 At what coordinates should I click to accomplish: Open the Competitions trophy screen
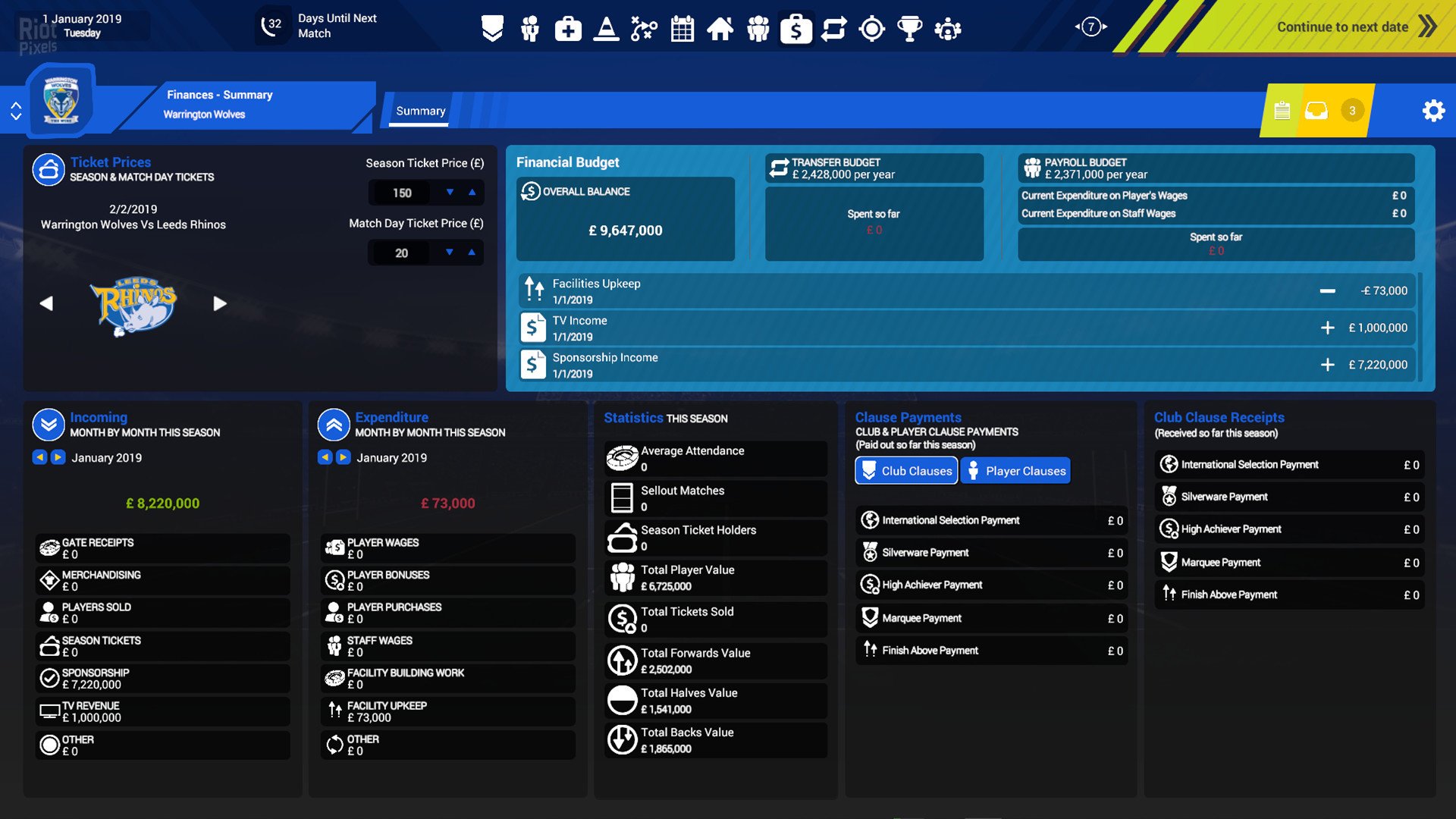[x=908, y=28]
